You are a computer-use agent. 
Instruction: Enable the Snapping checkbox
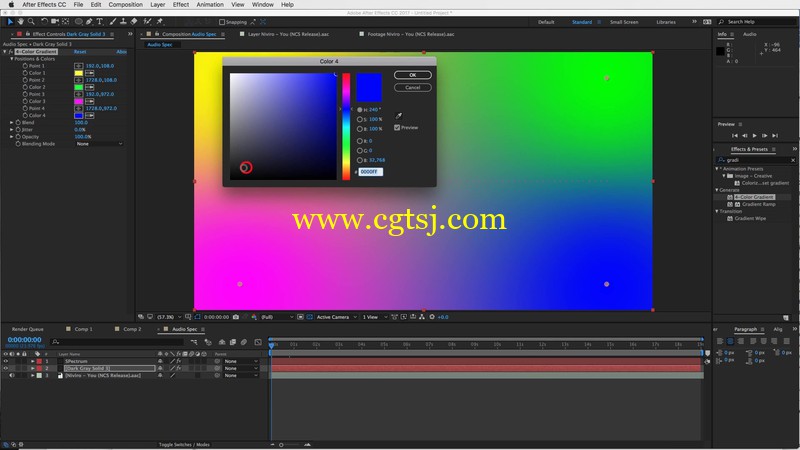(222, 22)
